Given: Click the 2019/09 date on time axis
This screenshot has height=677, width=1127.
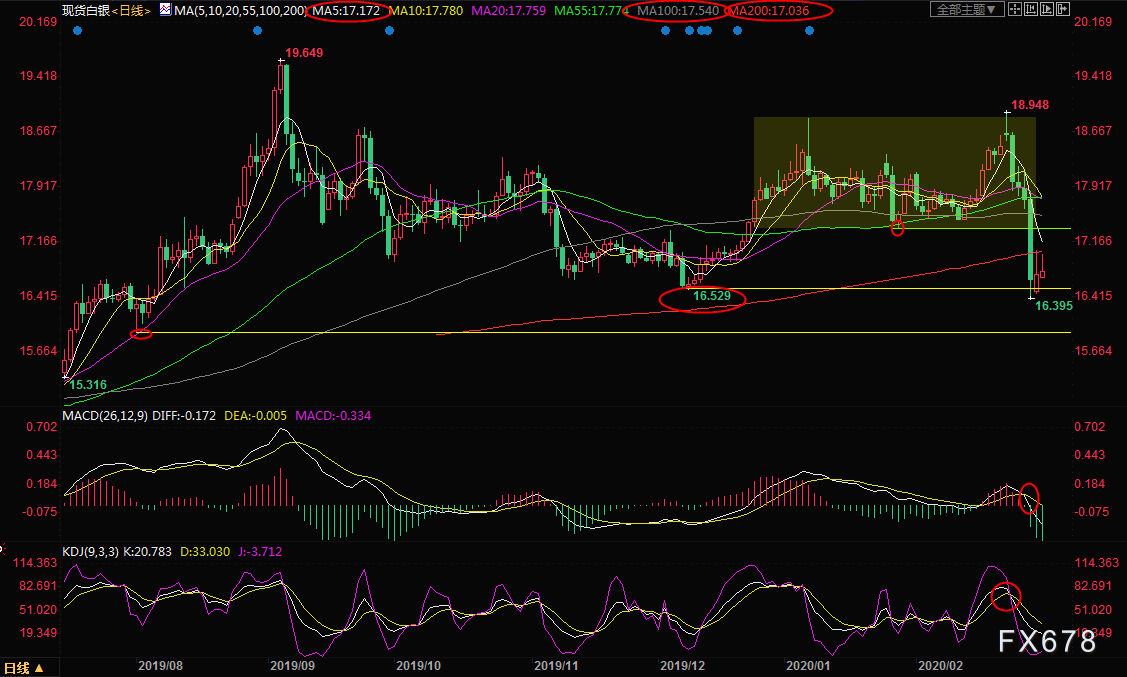Looking at the screenshot, I should 293,666.
